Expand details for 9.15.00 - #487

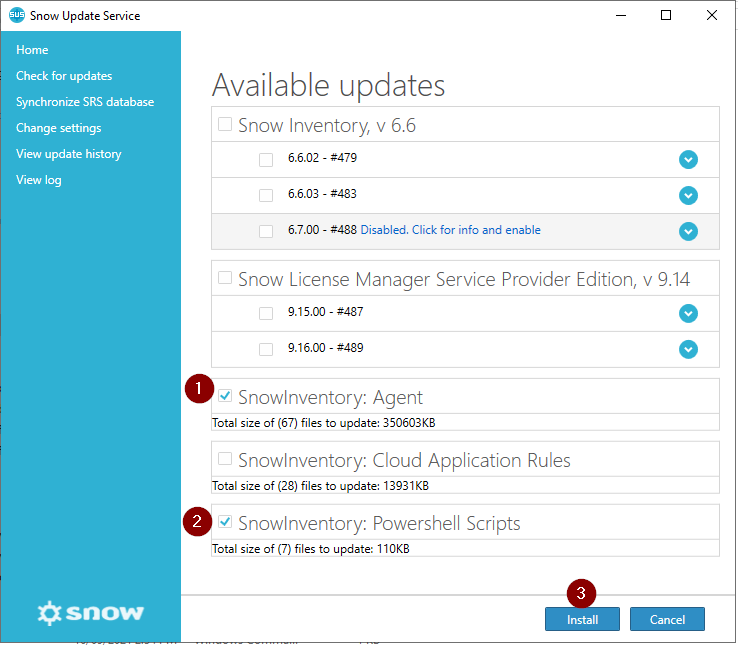click(x=688, y=313)
